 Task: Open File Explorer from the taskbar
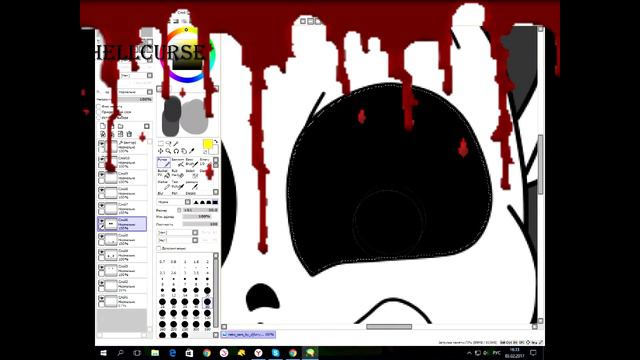tap(155, 353)
